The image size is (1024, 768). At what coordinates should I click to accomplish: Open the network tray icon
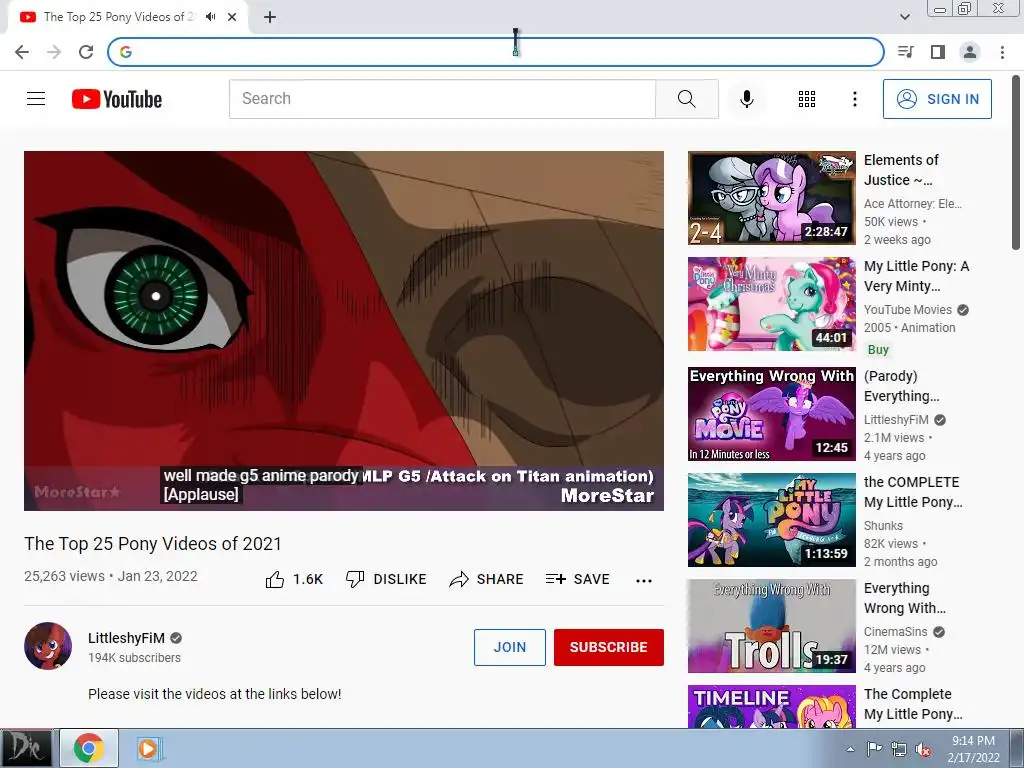[x=899, y=749]
